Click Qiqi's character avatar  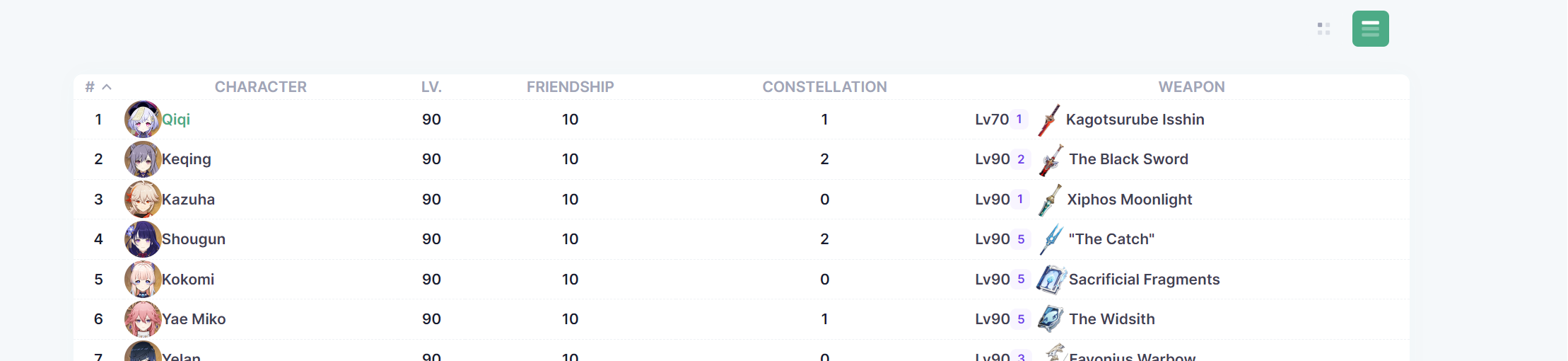[142, 119]
